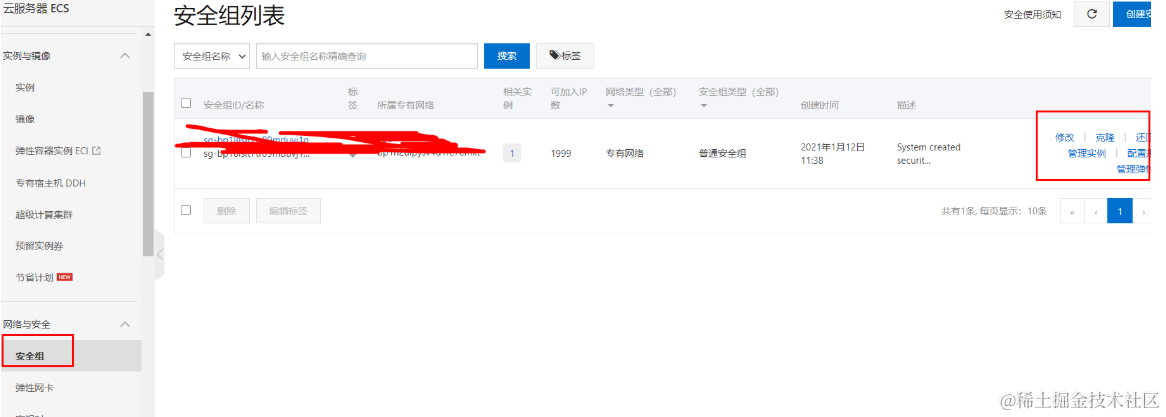Click the current page 1 button

1120,211
